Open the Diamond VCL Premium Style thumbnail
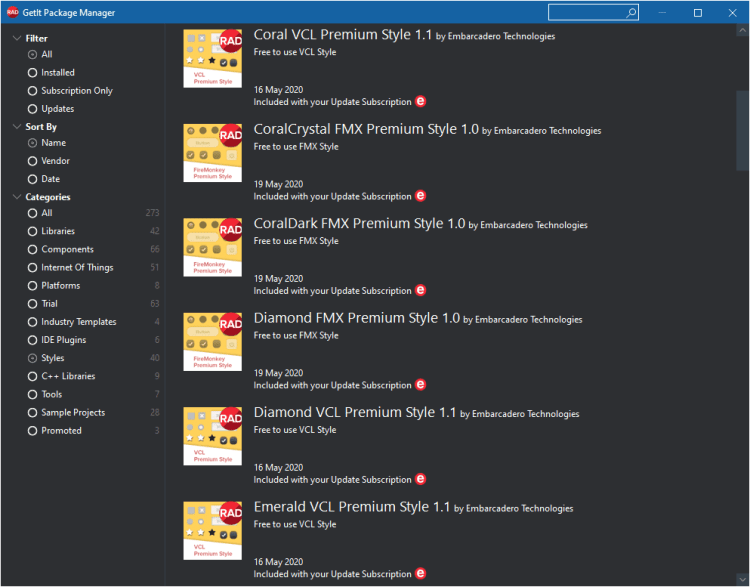750x587 pixels. point(212,436)
